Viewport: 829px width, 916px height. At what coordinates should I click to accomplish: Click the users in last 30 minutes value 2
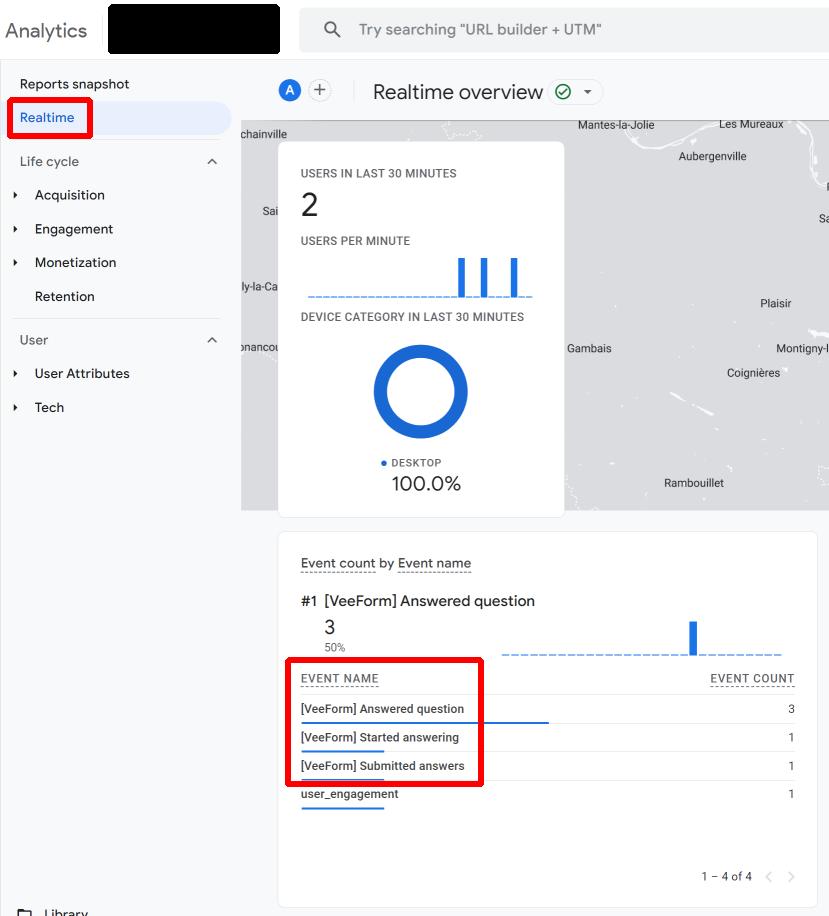(x=310, y=205)
